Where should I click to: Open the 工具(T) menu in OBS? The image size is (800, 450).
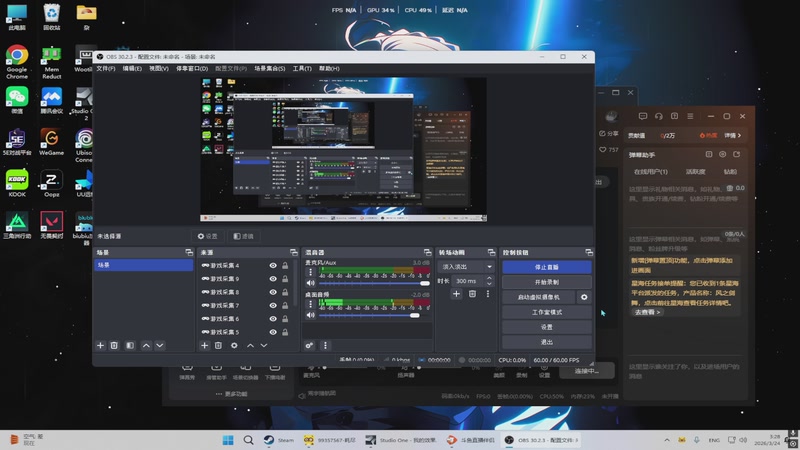[302, 68]
